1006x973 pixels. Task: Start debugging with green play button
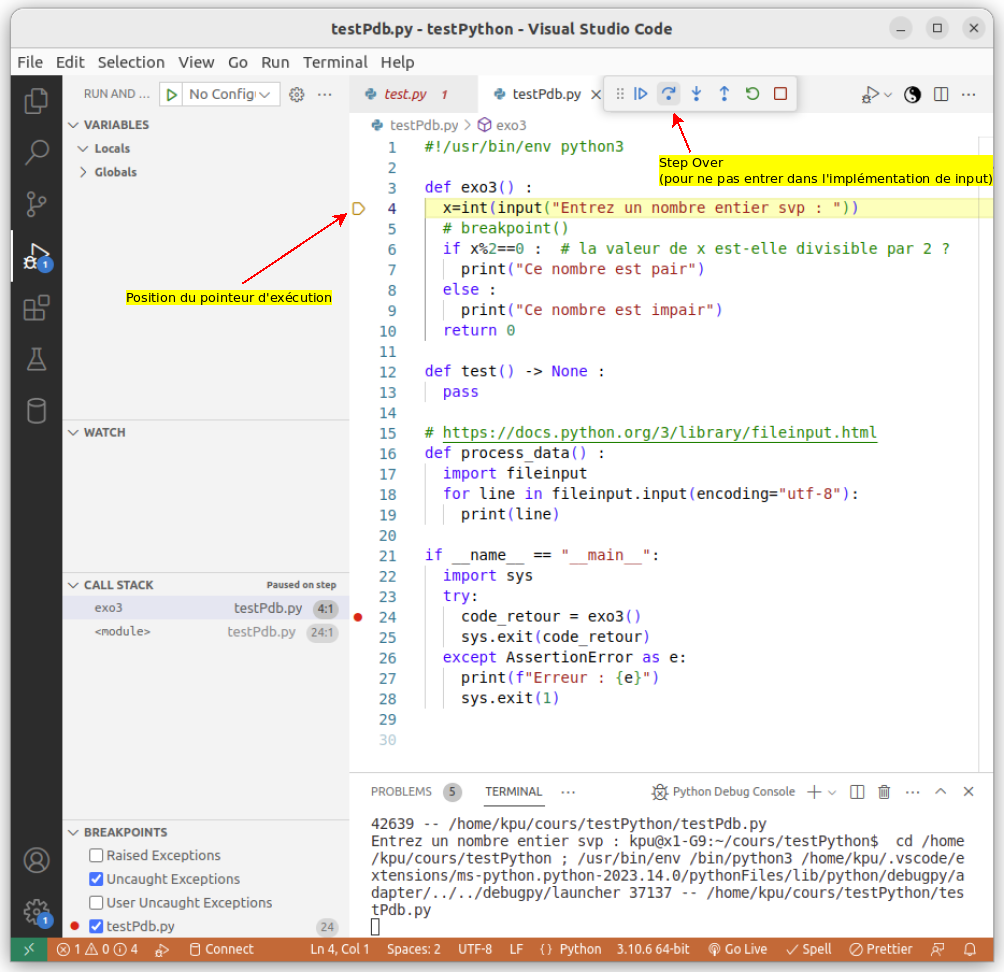tap(171, 95)
